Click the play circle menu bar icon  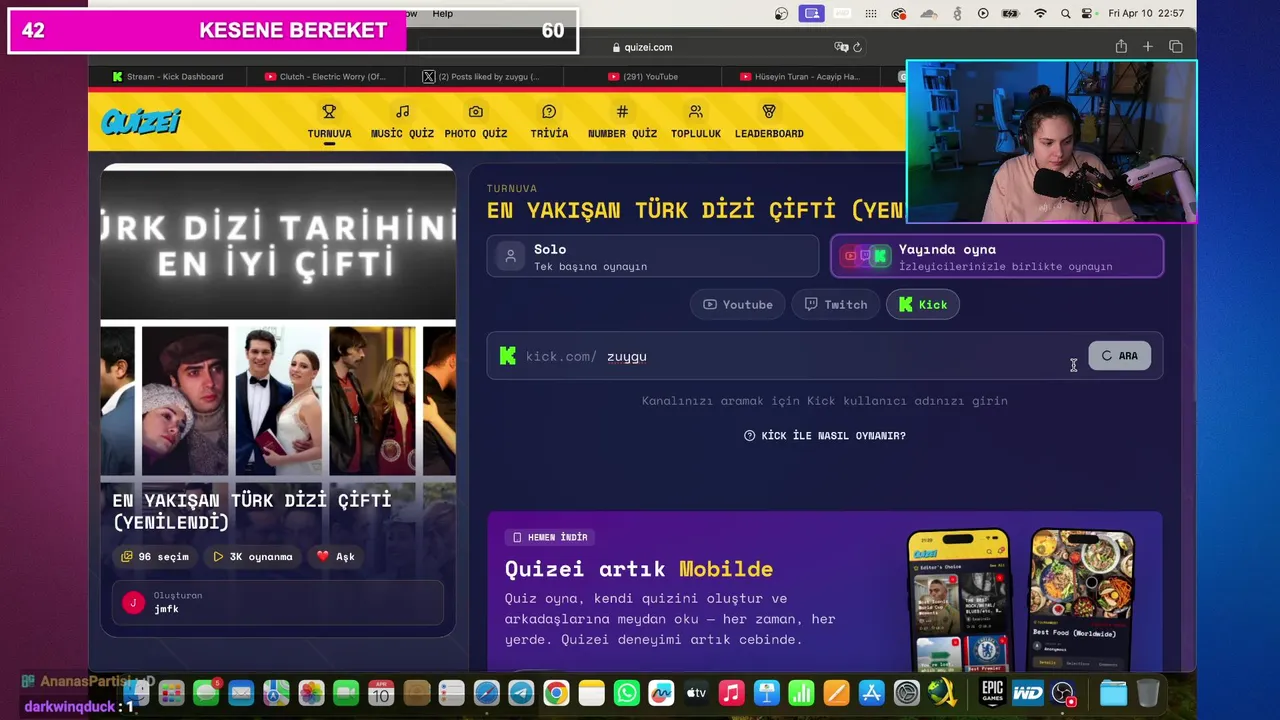[x=983, y=14]
